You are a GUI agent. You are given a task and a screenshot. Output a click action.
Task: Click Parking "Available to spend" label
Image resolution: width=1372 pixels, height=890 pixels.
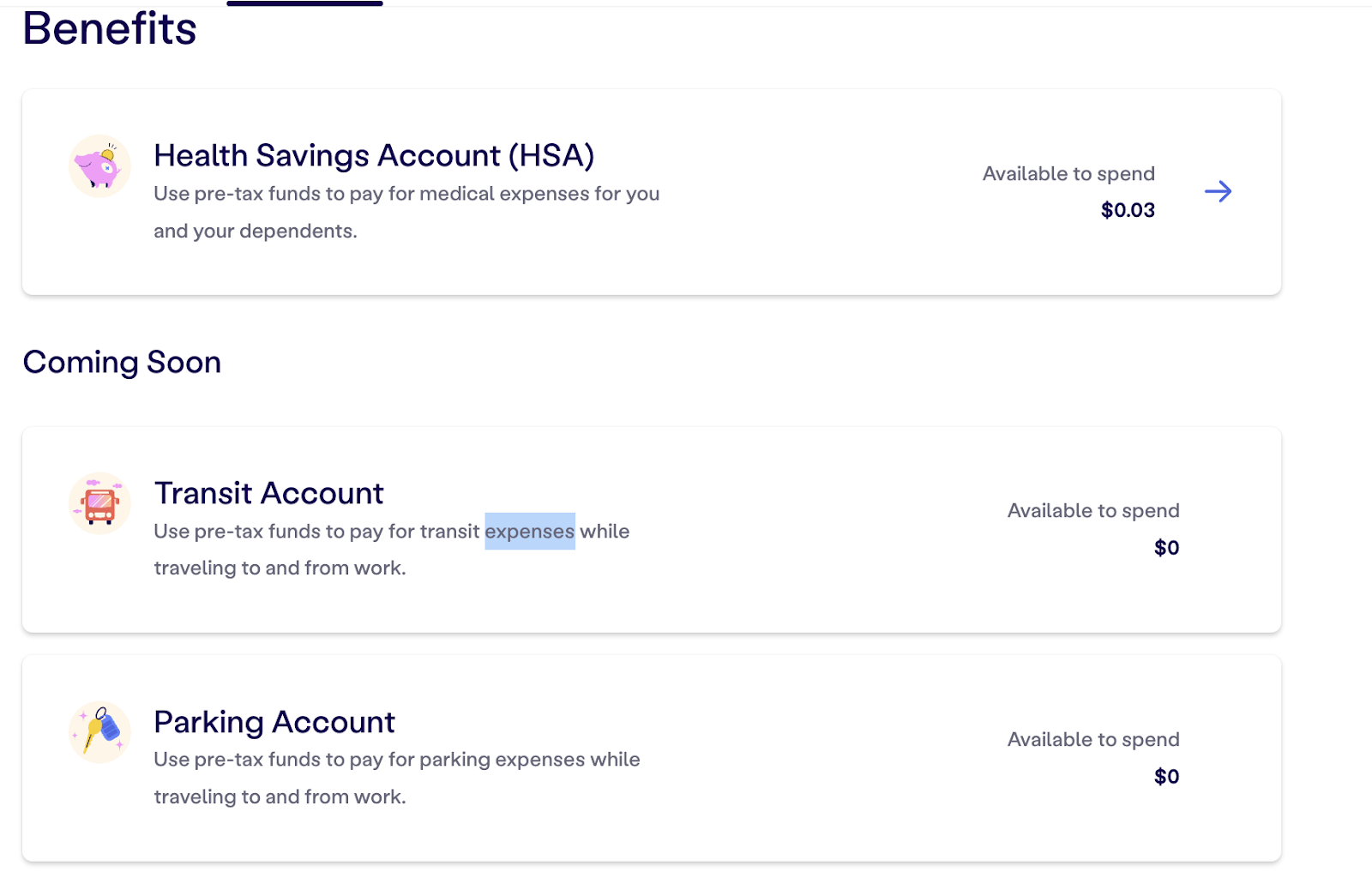point(1093,740)
